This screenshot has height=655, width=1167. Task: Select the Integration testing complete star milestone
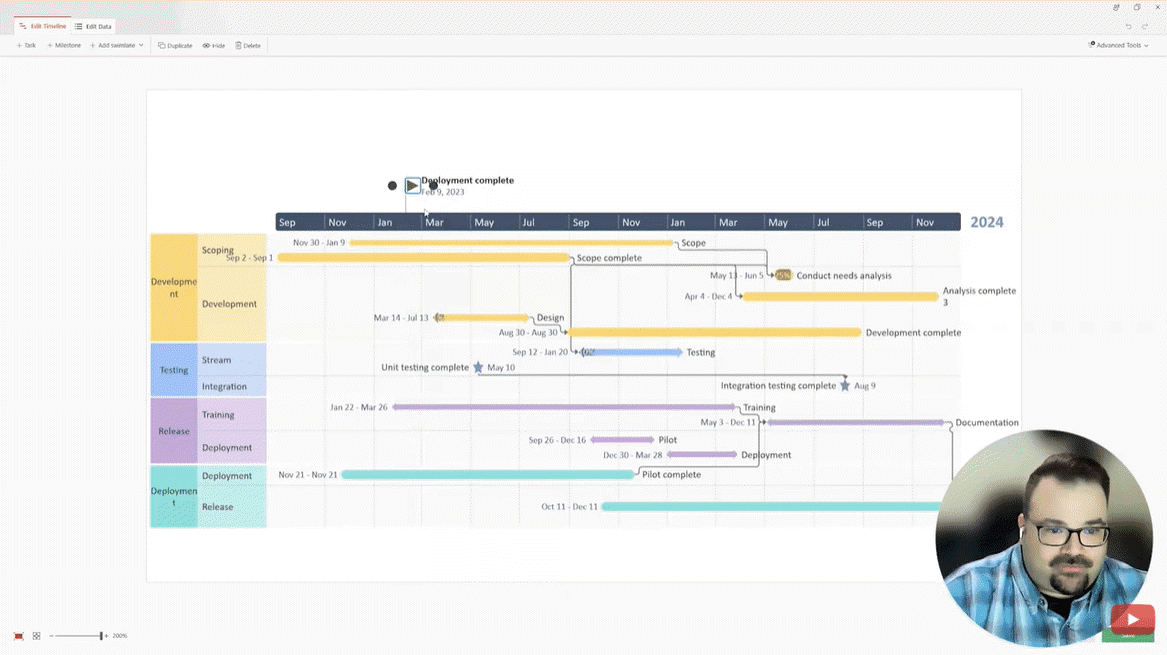pyautogui.click(x=845, y=386)
